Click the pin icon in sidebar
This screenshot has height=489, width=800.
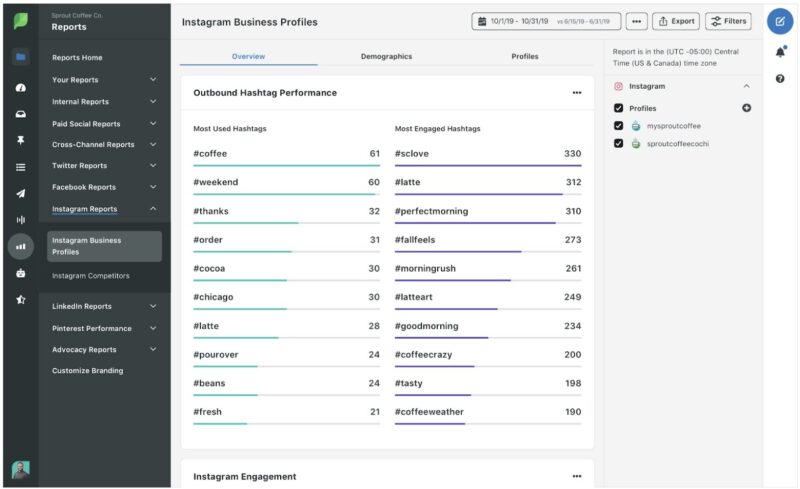click(21, 140)
